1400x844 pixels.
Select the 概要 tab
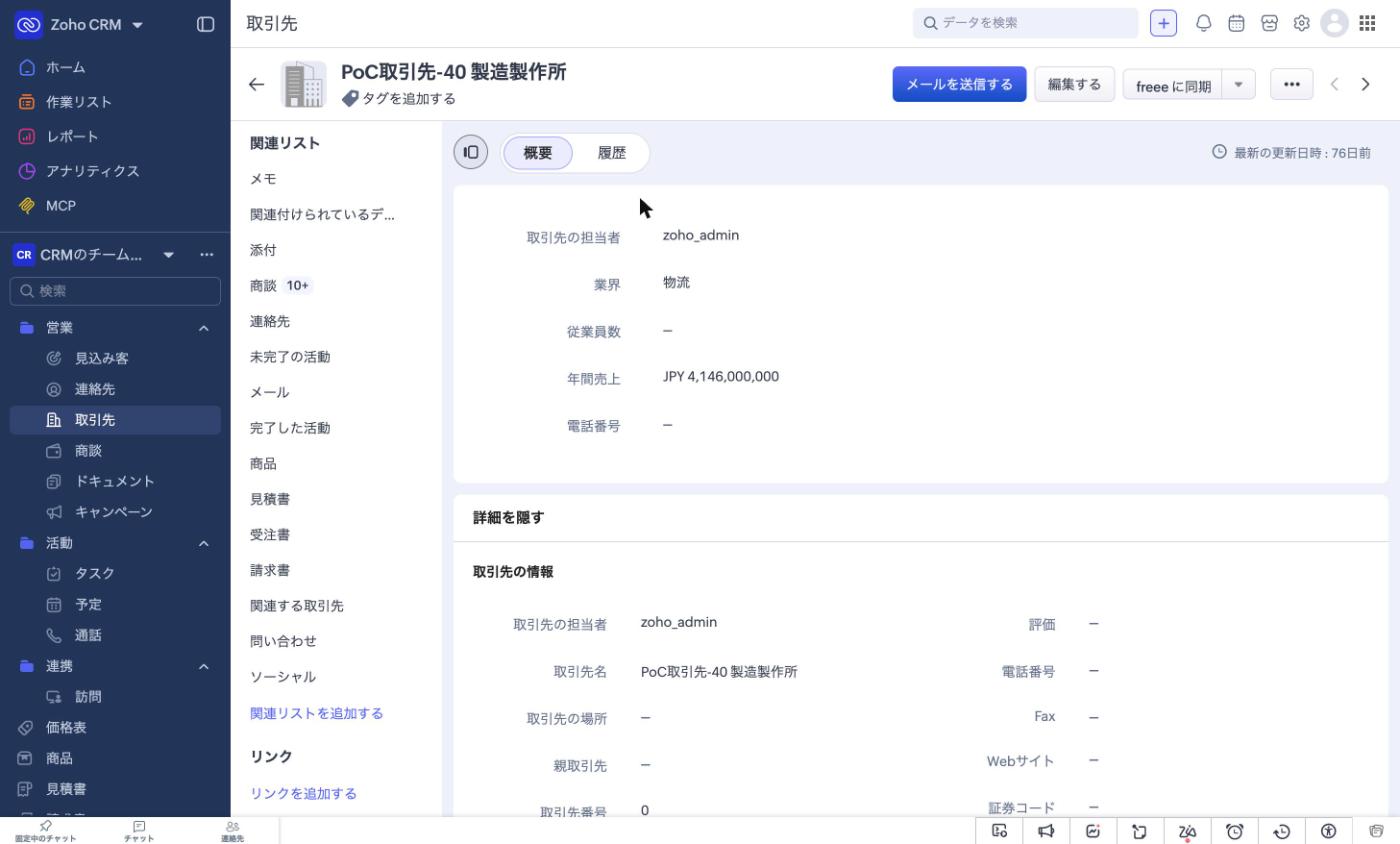[537, 153]
